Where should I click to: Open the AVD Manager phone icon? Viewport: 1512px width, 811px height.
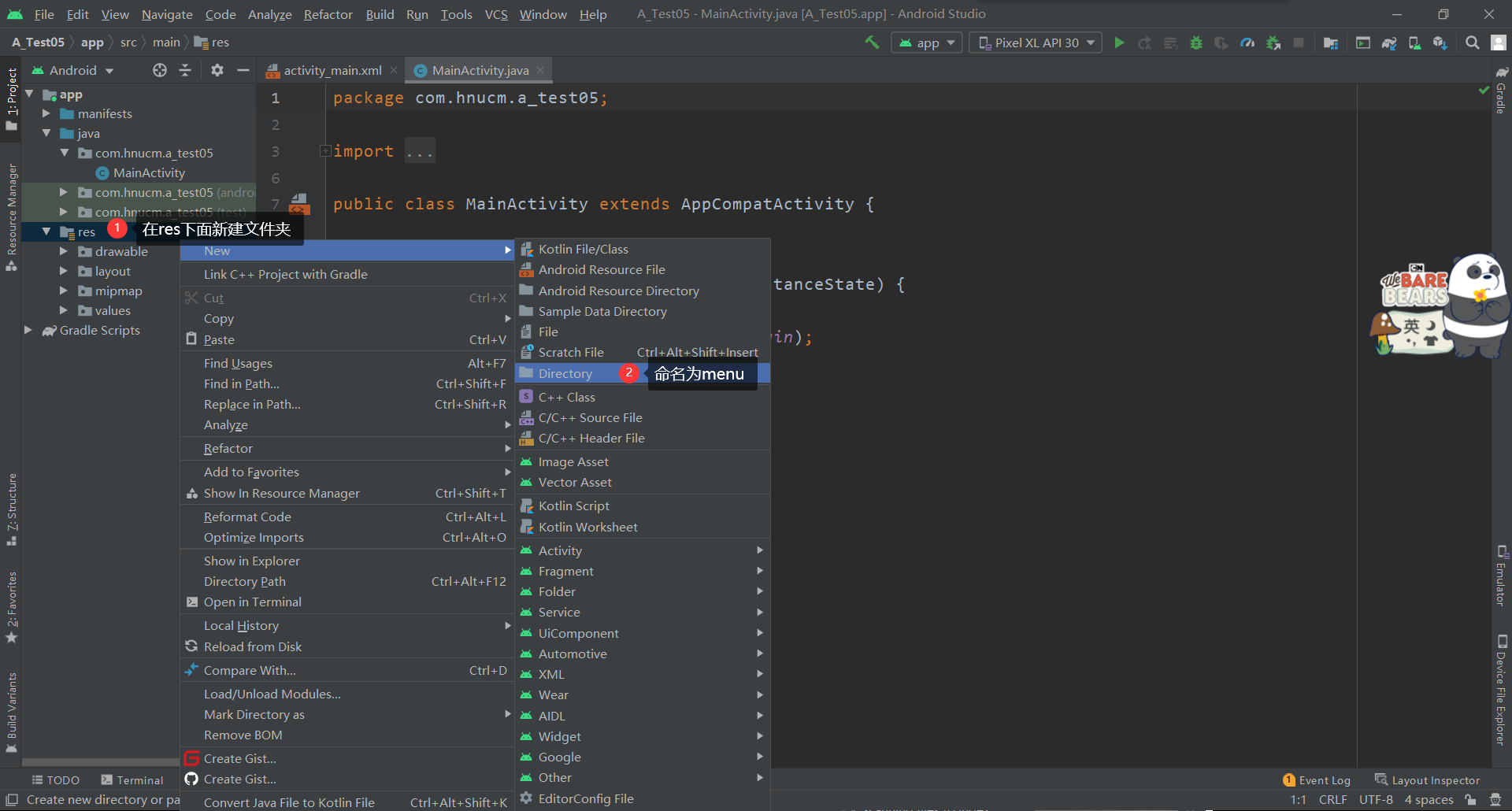[1414, 43]
